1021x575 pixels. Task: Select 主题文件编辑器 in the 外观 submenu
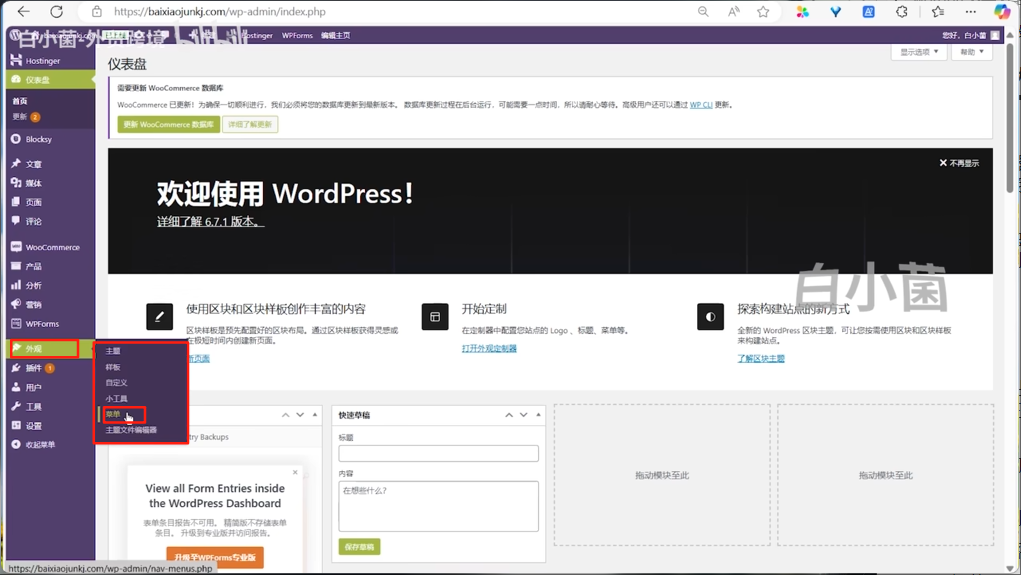[131, 430]
